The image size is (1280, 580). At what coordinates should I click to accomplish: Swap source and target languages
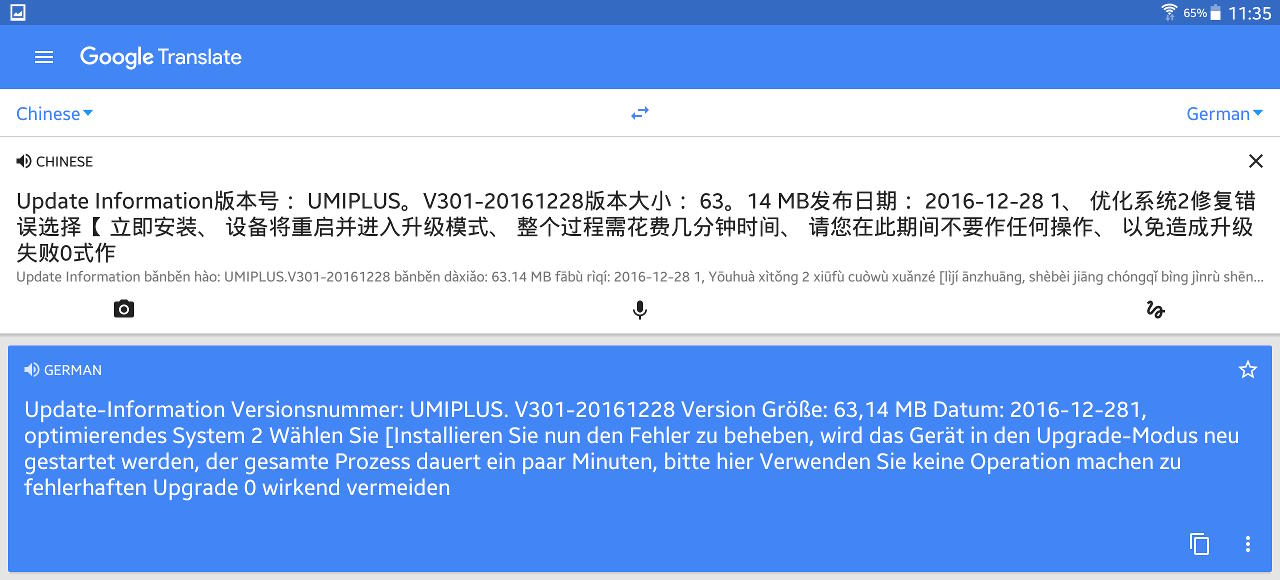coord(640,113)
